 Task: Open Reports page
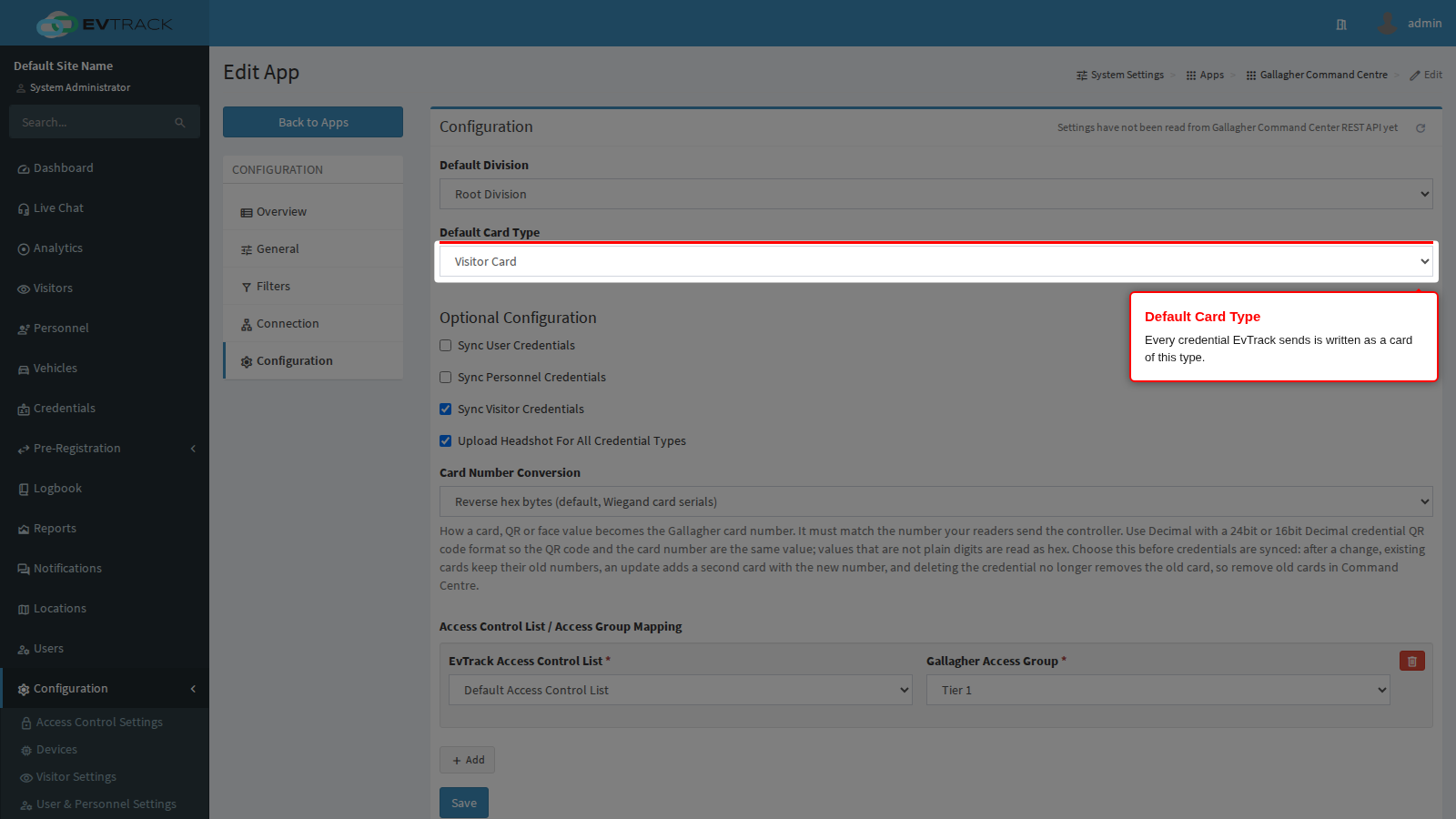click(x=105, y=529)
